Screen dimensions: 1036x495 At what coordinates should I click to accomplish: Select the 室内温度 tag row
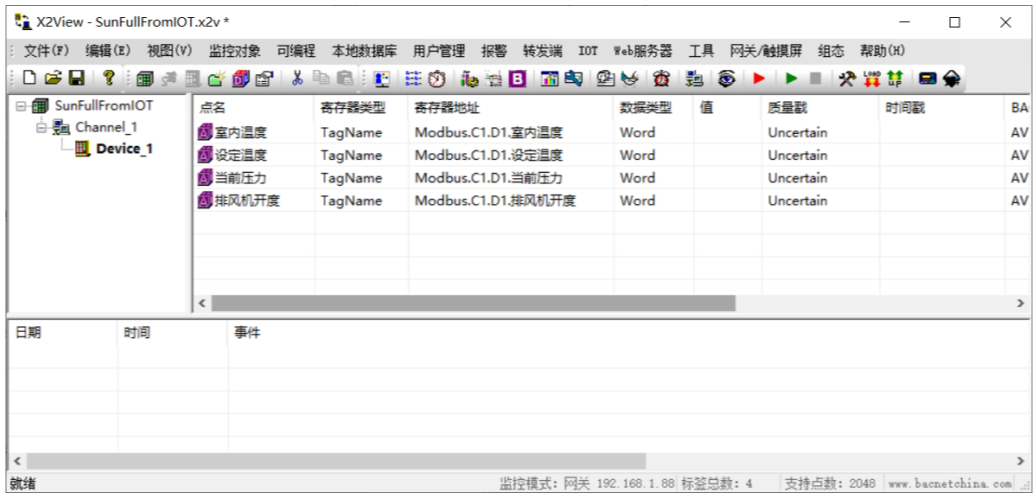610,132
